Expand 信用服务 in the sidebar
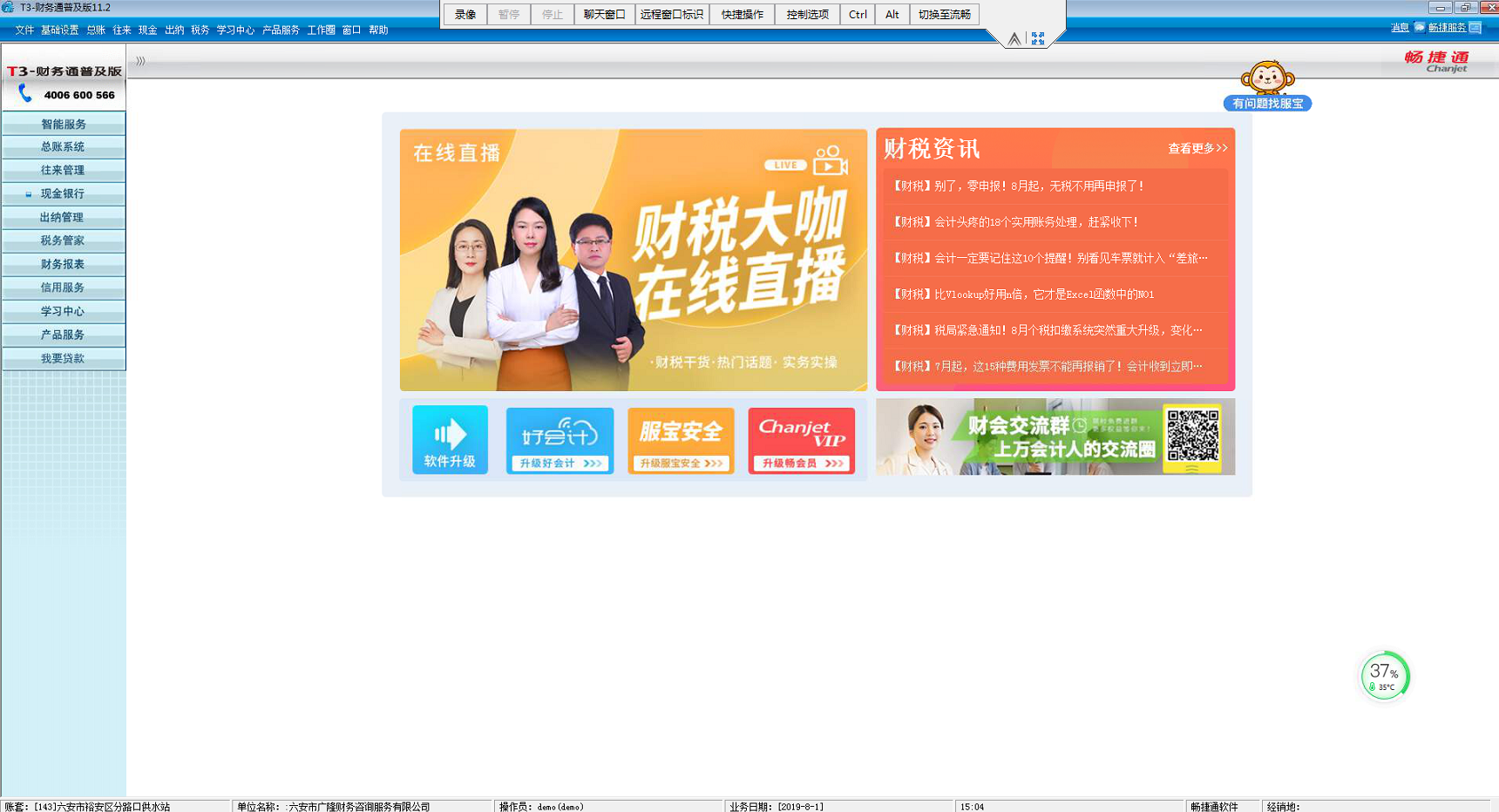This screenshot has height=812, width=1499. tap(64, 288)
